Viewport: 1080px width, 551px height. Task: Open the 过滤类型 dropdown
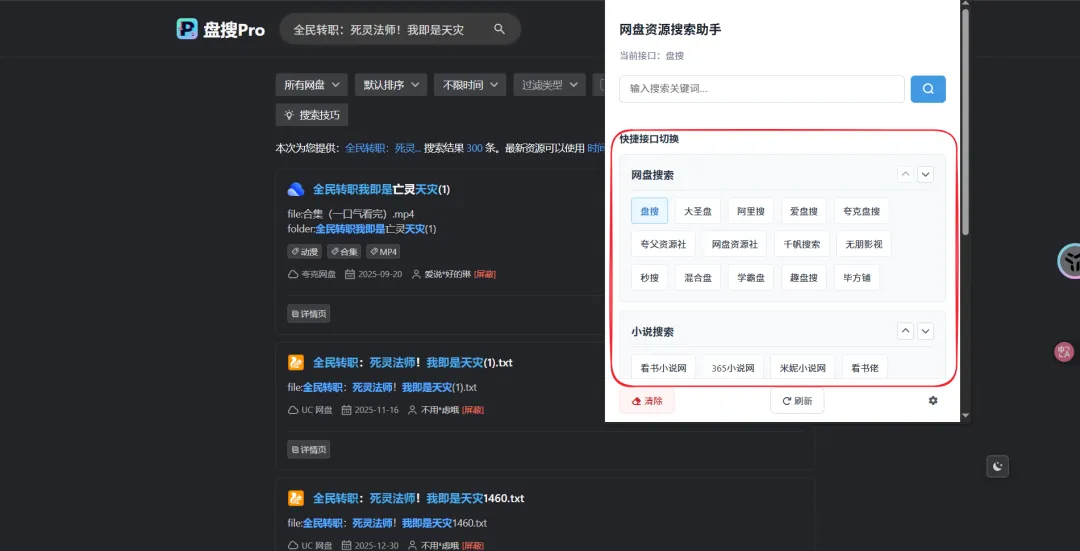pyautogui.click(x=550, y=85)
